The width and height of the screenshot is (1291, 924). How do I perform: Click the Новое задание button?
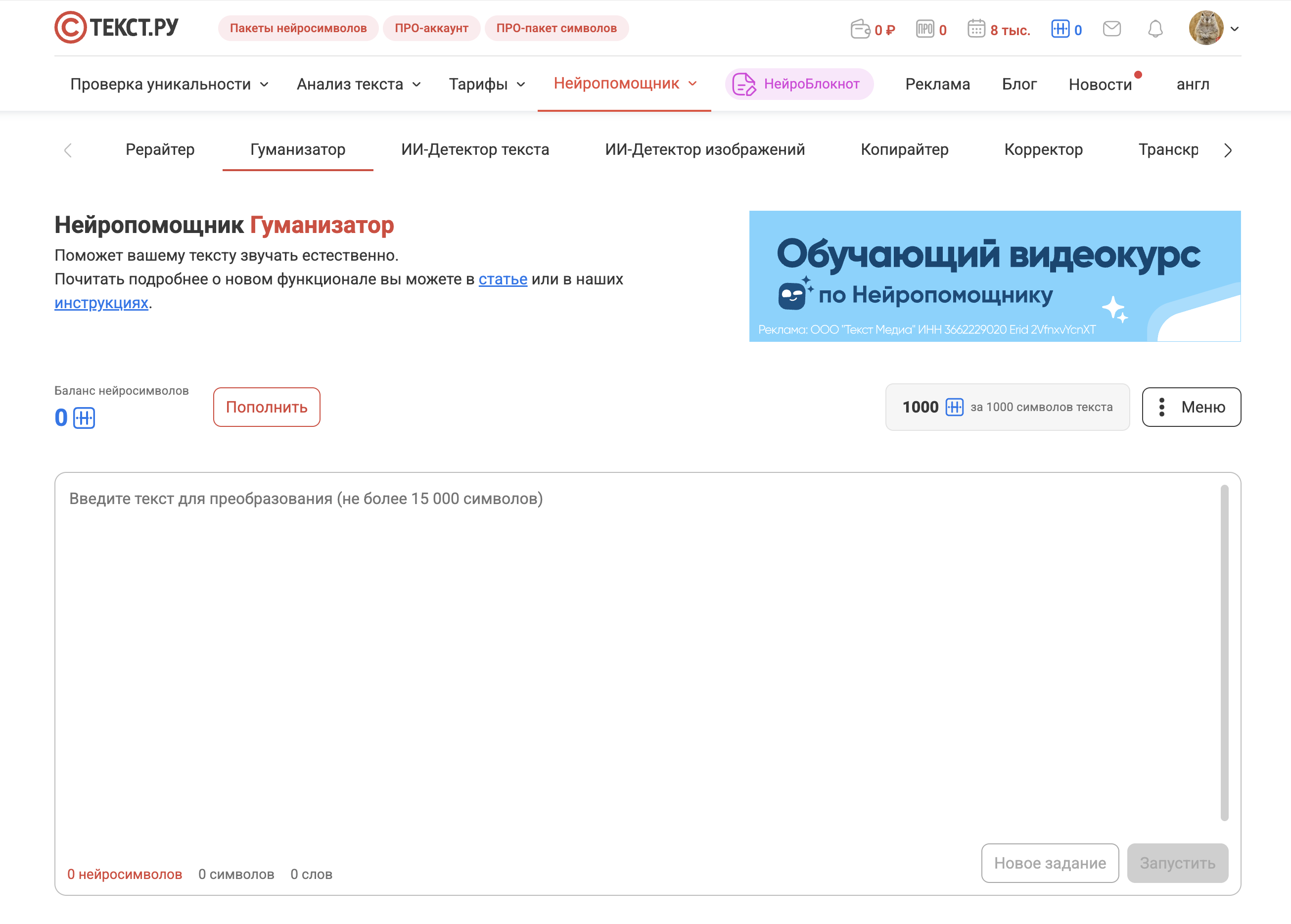click(1050, 863)
